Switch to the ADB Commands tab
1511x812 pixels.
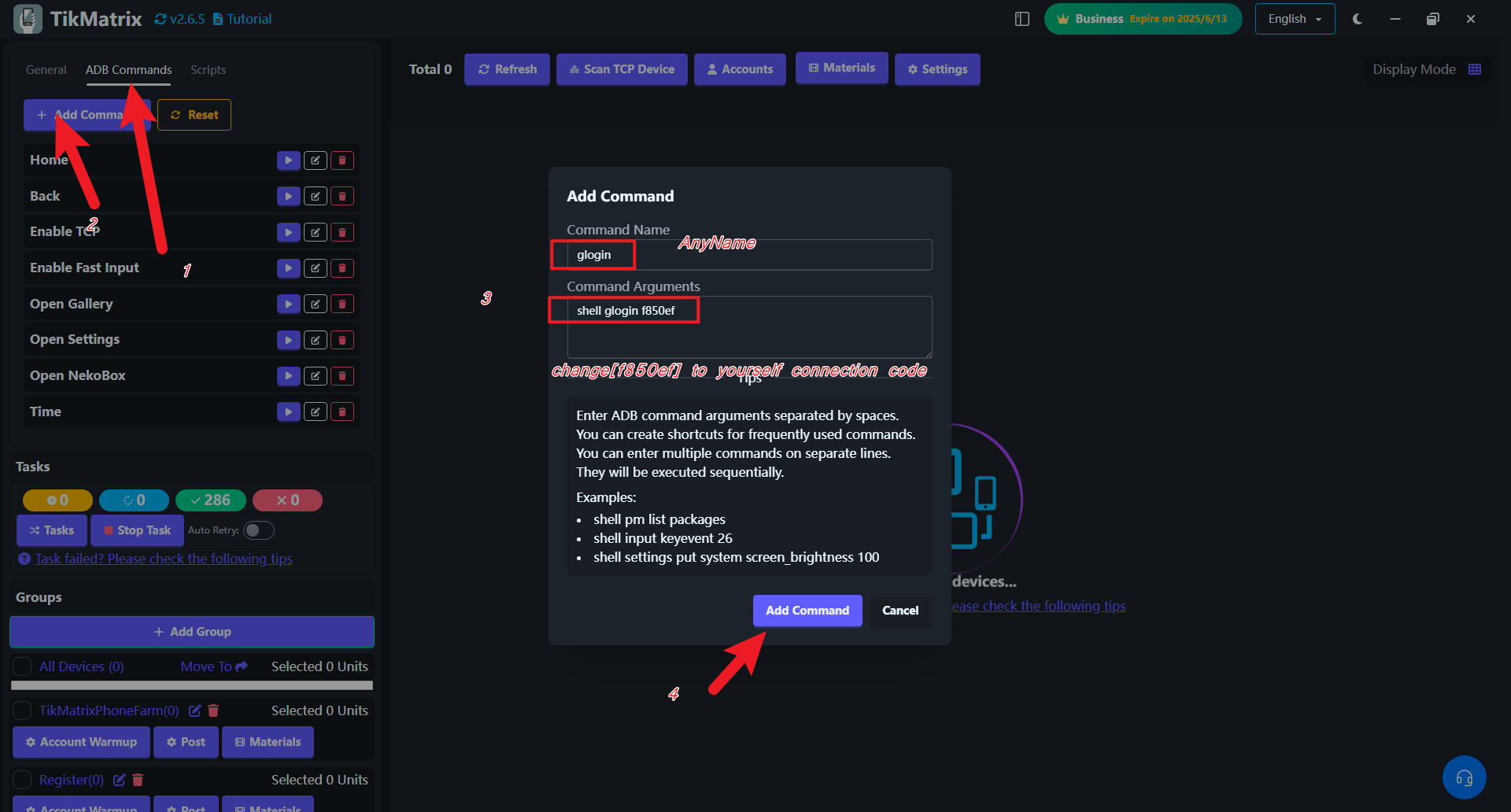coord(128,70)
